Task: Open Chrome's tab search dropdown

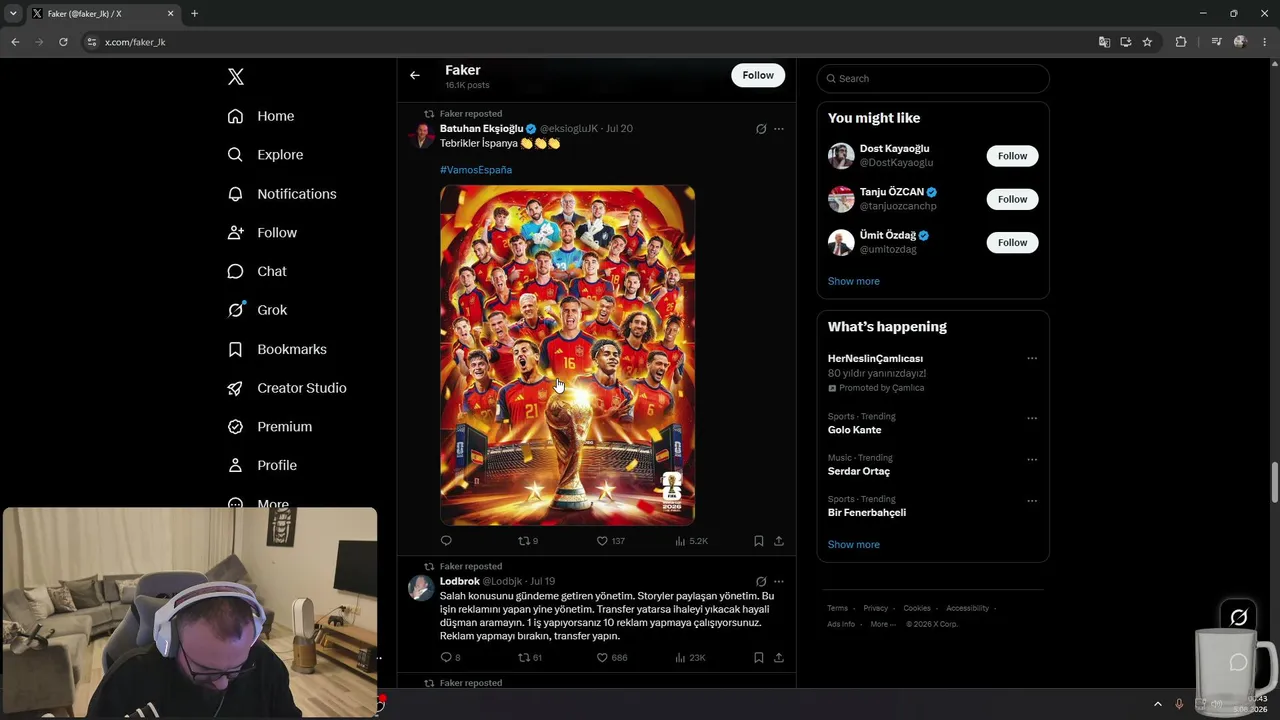Action: 13,14
